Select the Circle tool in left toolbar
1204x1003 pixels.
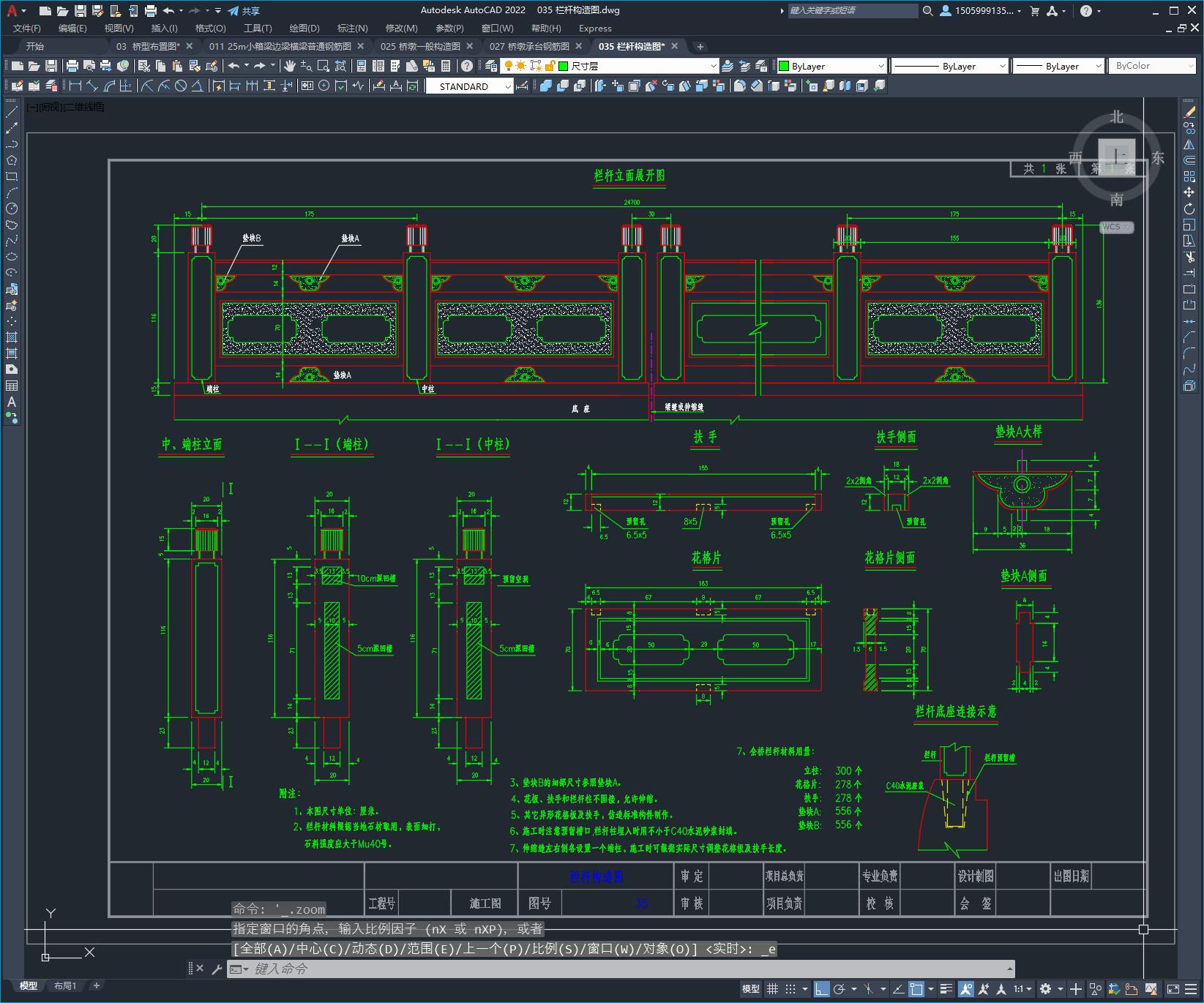pyautogui.click(x=12, y=209)
